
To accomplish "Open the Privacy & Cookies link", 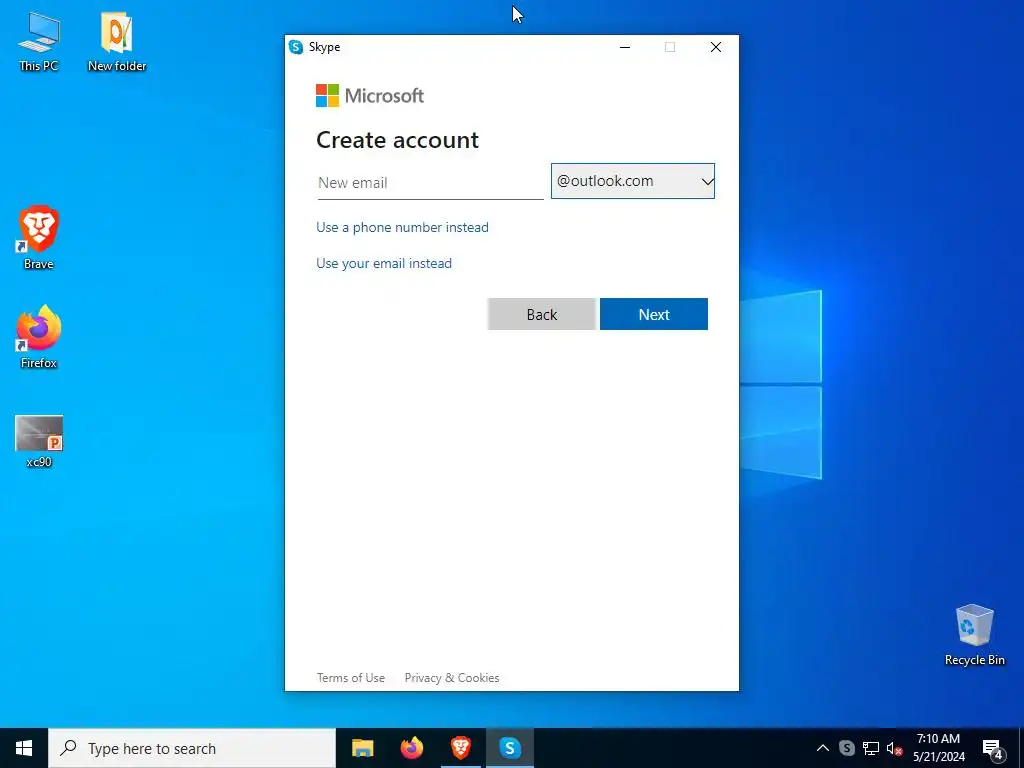I will (x=452, y=678).
